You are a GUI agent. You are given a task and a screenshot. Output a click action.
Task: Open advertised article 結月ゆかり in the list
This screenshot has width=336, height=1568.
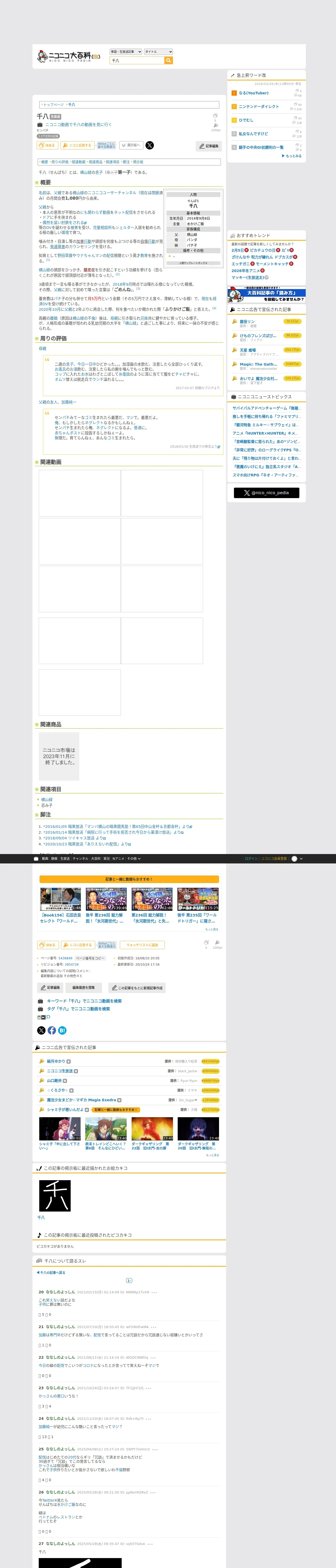click(x=55, y=1062)
